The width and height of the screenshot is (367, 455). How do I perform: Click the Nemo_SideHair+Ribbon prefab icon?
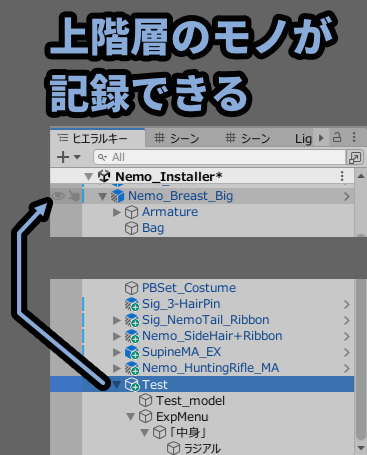[132, 336]
